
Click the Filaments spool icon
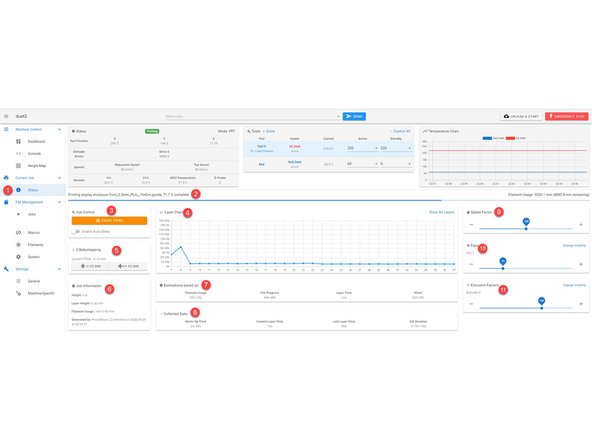[18, 245]
